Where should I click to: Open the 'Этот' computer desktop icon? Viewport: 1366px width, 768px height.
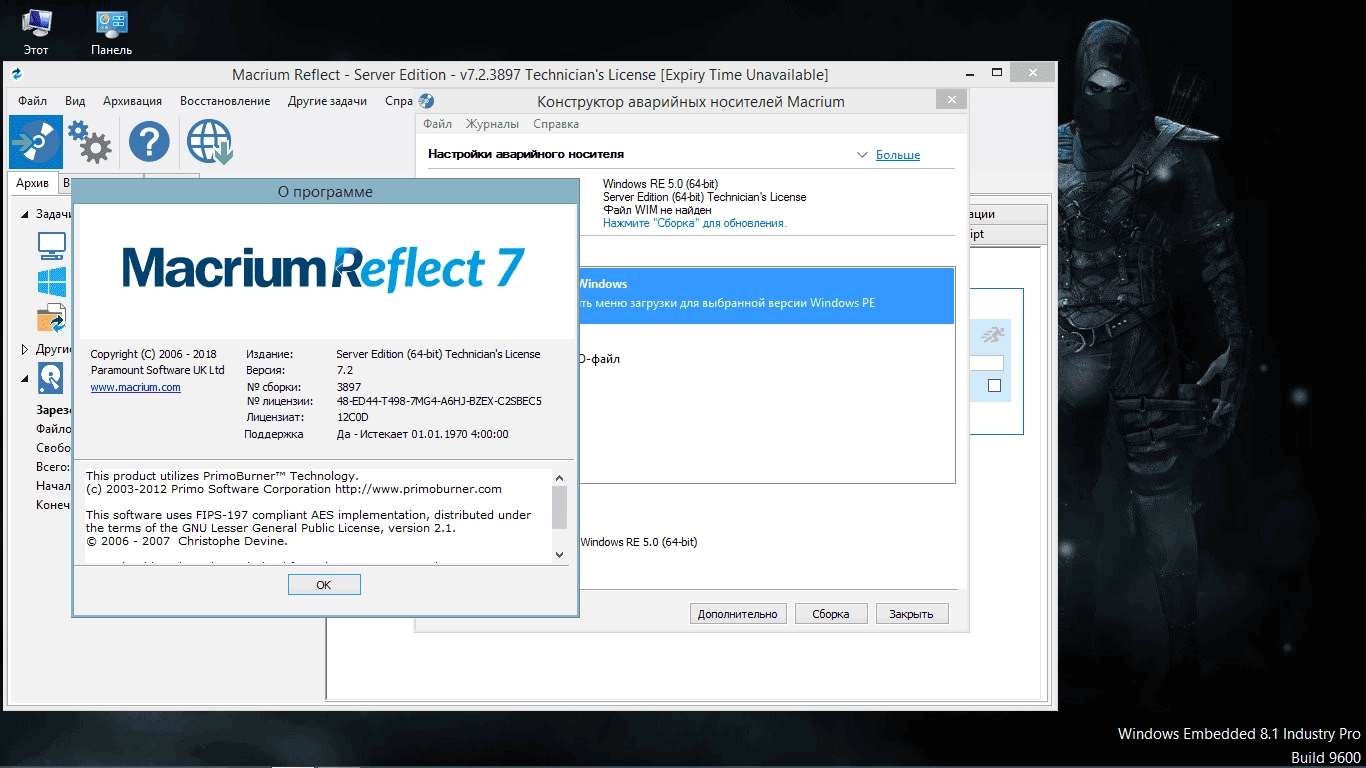tap(36, 32)
